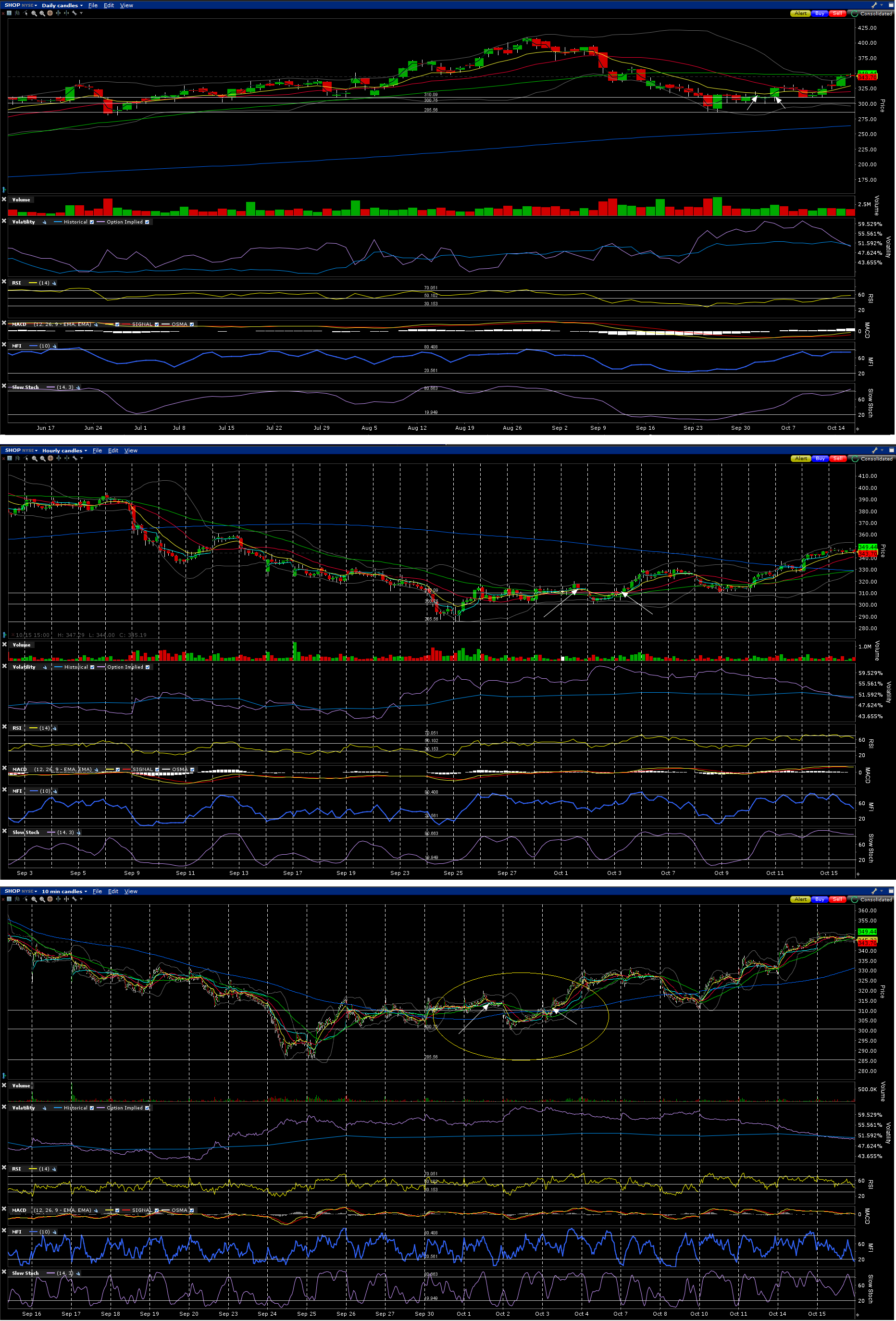Open Volatility settings wrench in Hourly chart

(45, 667)
